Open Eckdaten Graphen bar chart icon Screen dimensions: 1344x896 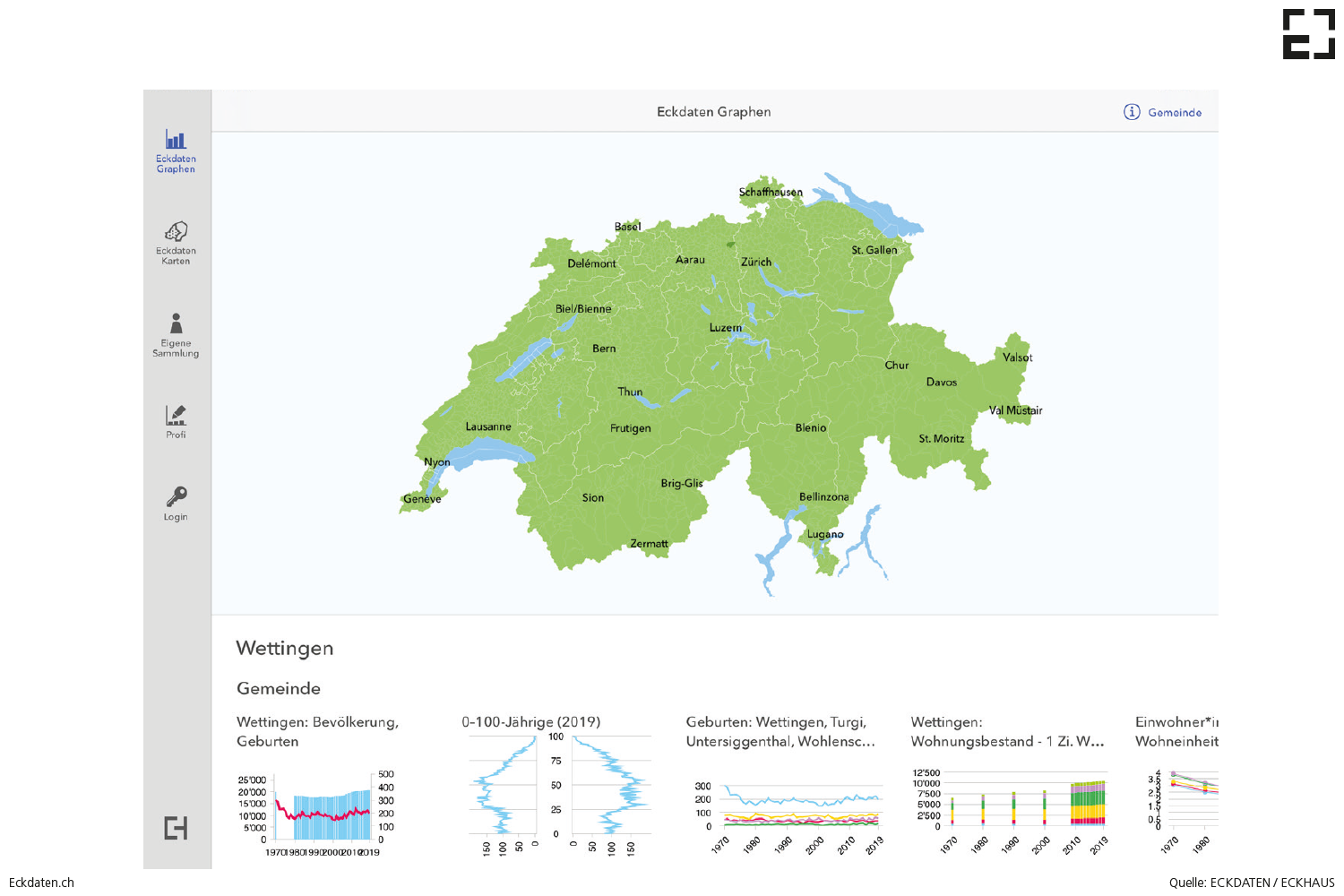[176, 140]
